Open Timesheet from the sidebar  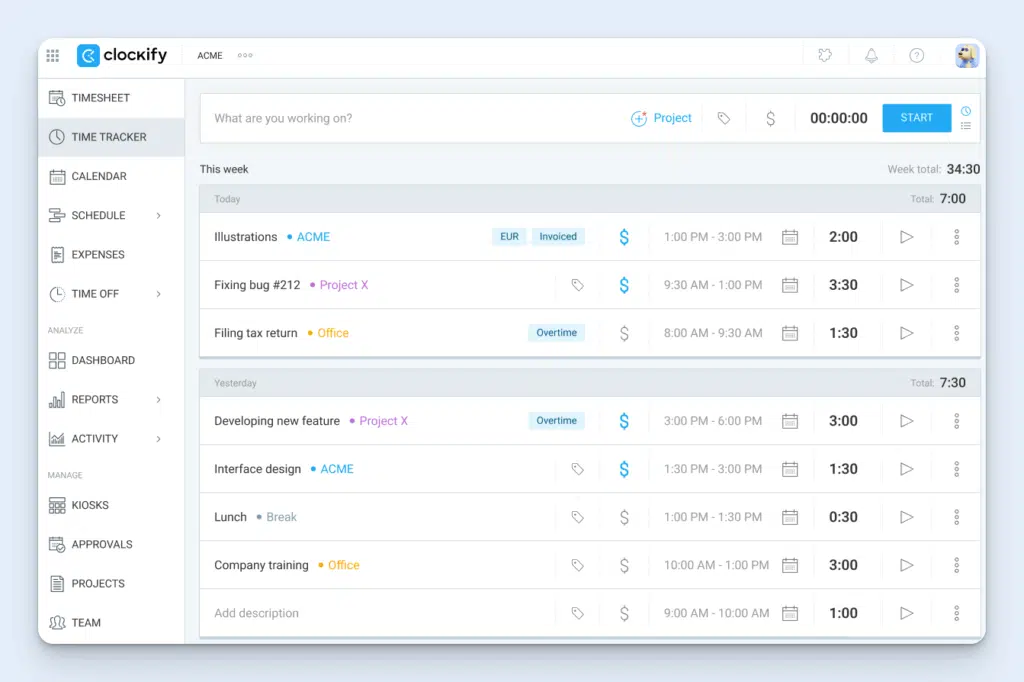[100, 98]
